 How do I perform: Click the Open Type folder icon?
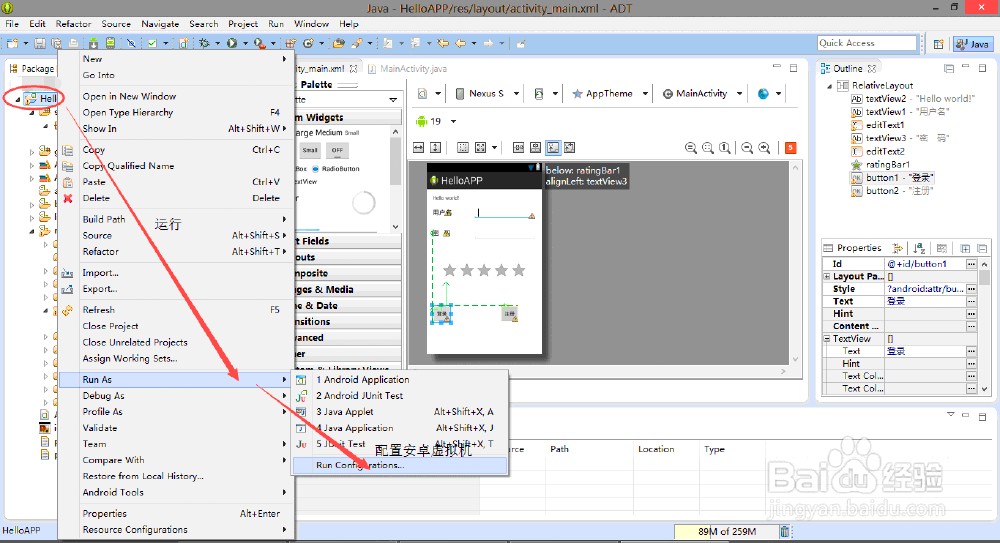[x=339, y=43]
